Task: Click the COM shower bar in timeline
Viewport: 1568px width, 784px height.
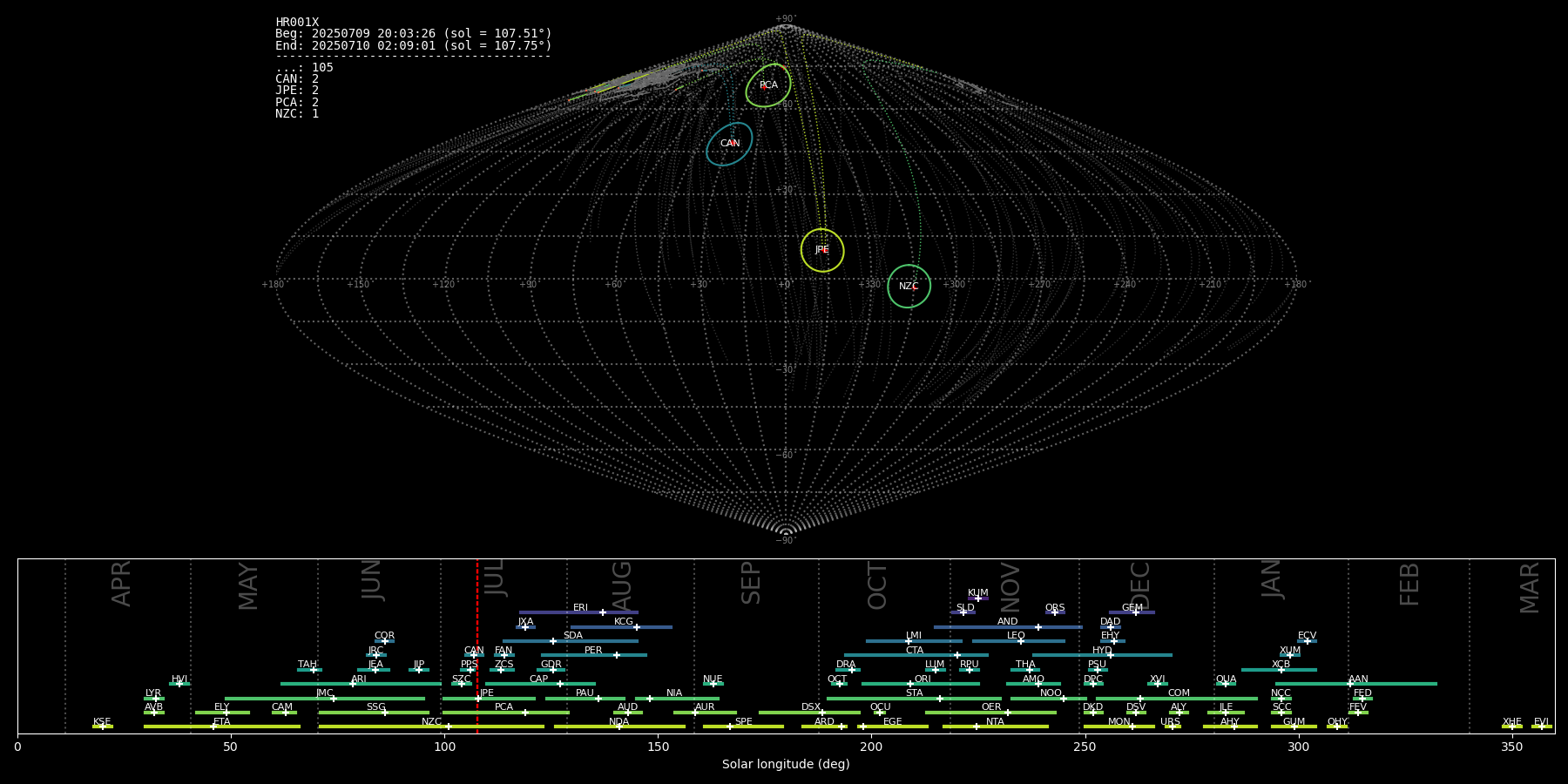Action: point(1177,699)
